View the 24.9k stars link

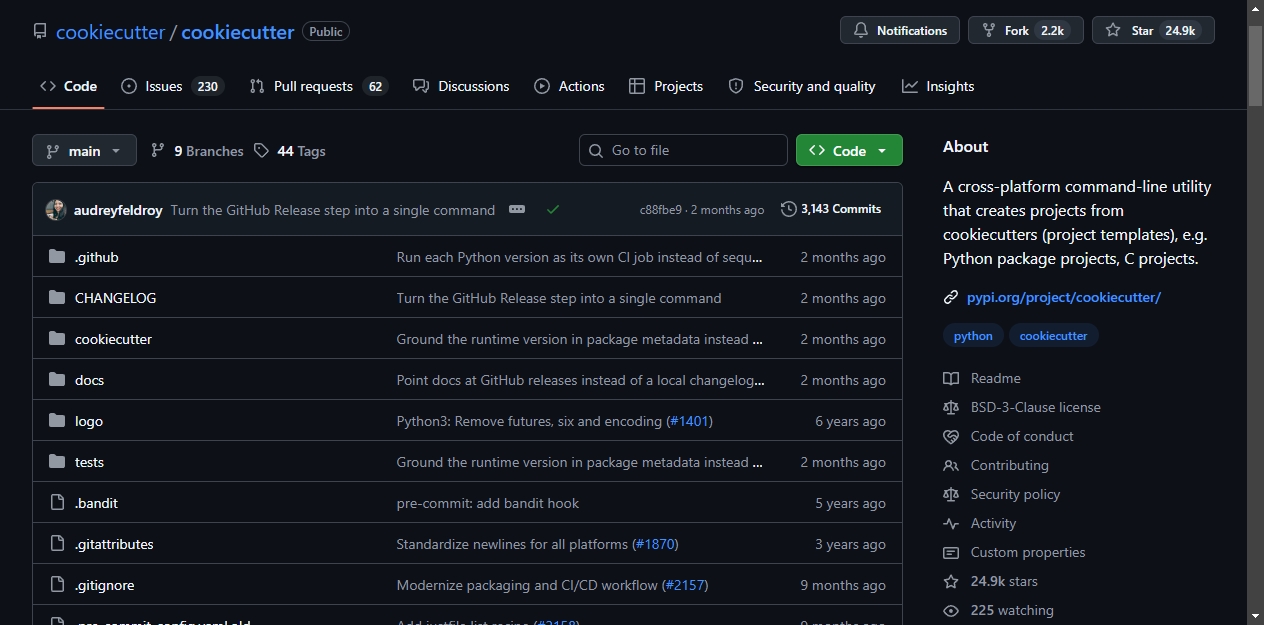coord(991,581)
